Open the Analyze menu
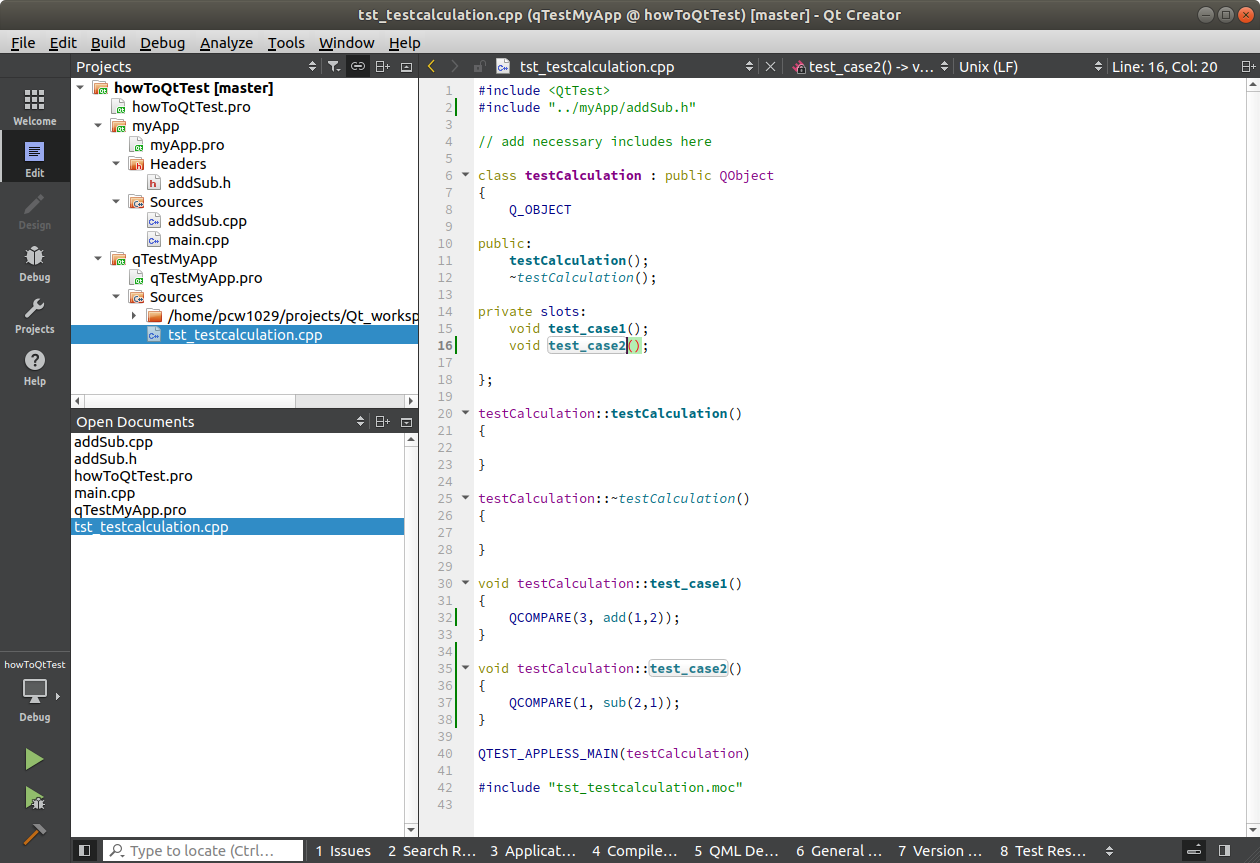 226,43
